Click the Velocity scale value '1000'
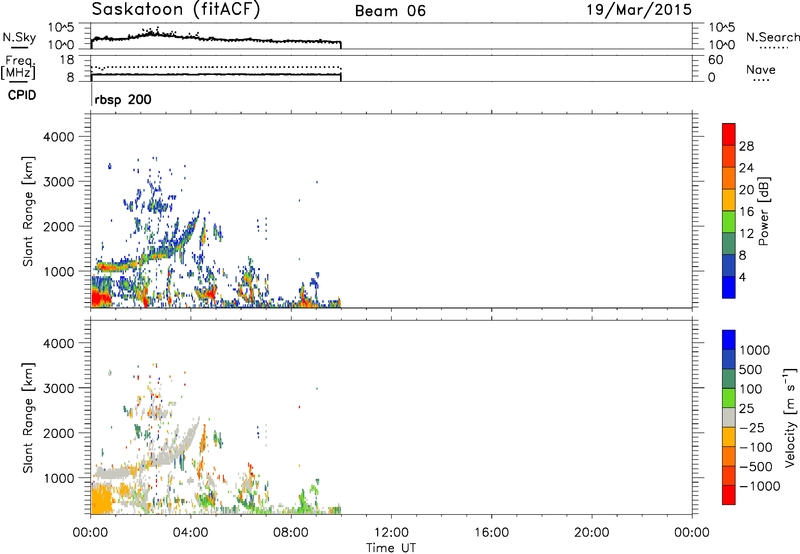The width and height of the screenshot is (800, 554). (755, 350)
